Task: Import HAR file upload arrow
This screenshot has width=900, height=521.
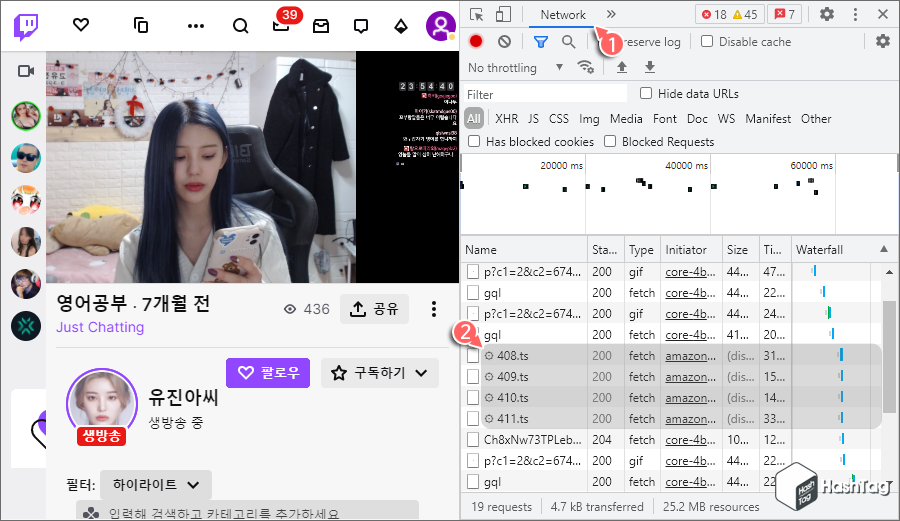Action: 622,67
